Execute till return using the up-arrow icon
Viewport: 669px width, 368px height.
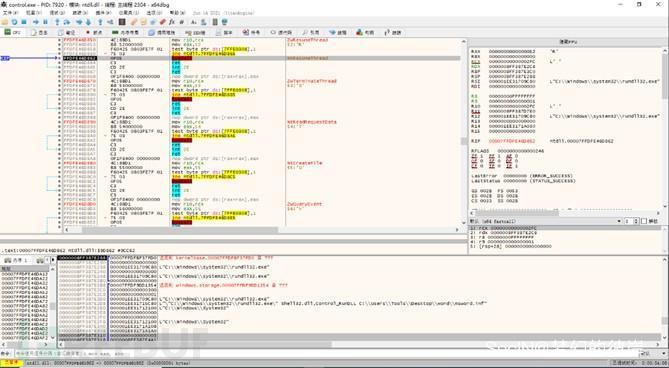point(100,22)
